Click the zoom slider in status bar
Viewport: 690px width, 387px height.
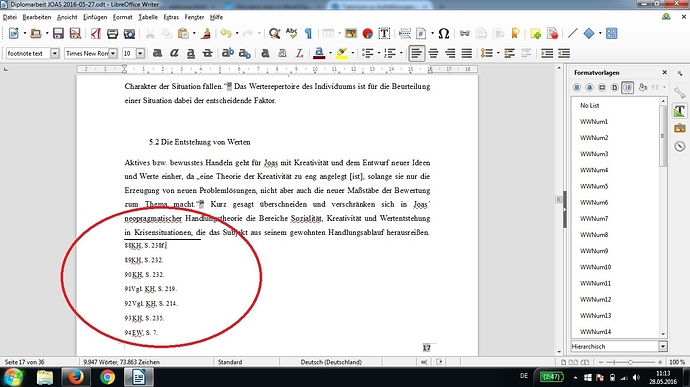pos(630,362)
